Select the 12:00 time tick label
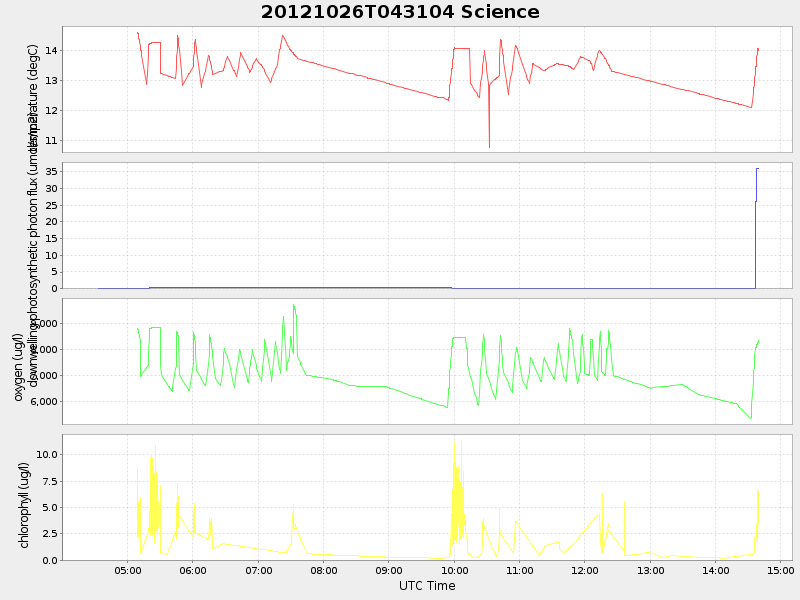The image size is (800, 600). (585, 570)
